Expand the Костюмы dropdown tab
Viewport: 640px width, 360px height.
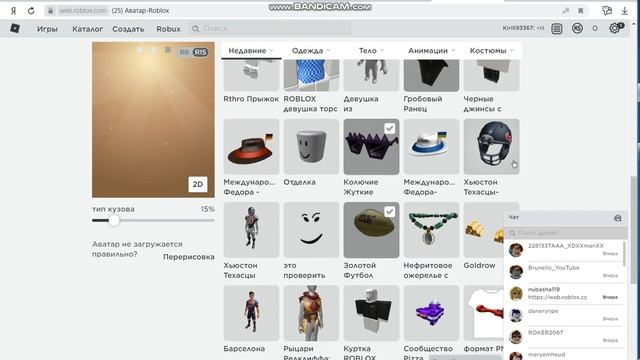[491, 51]
